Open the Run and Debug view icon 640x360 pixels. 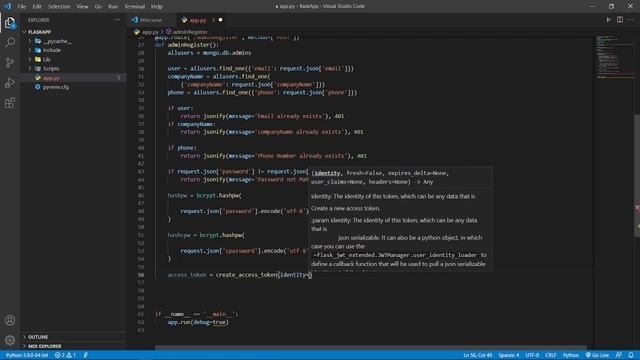coord(10,82)
